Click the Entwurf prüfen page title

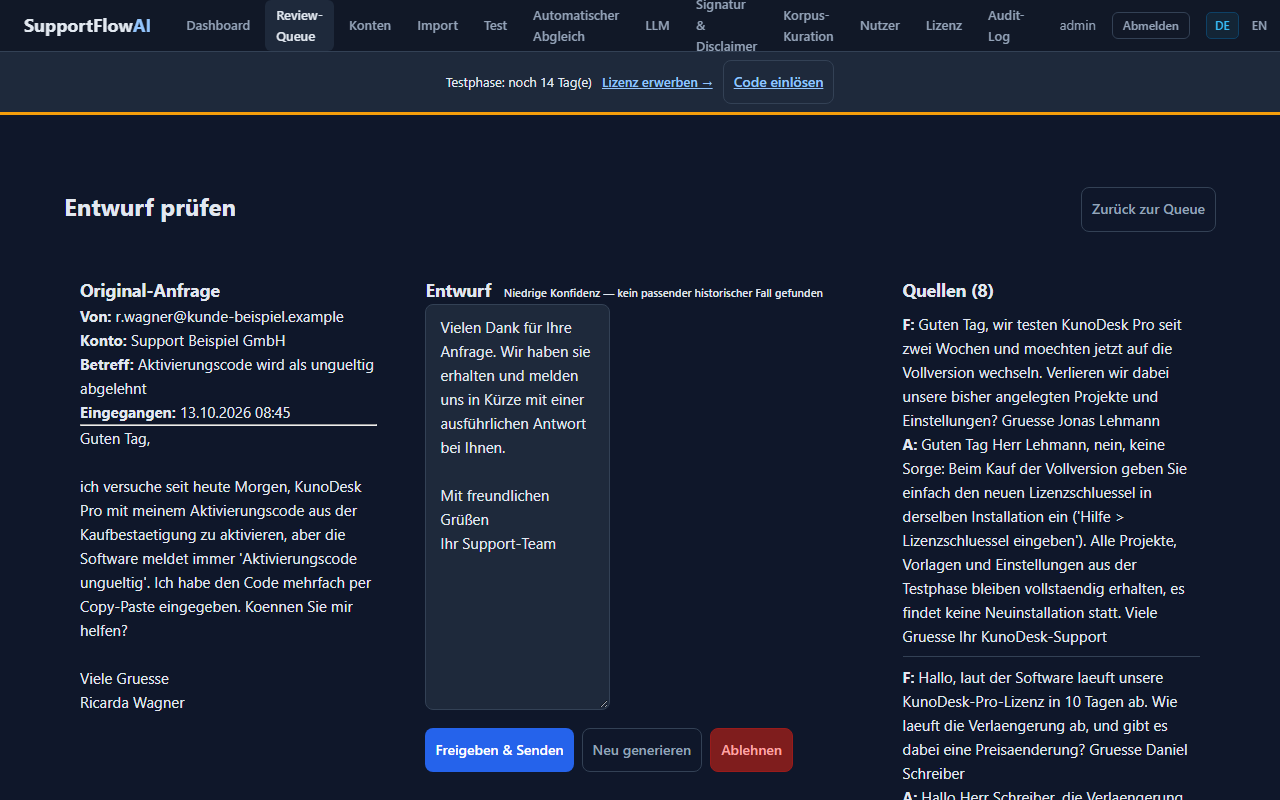point(150,208)
